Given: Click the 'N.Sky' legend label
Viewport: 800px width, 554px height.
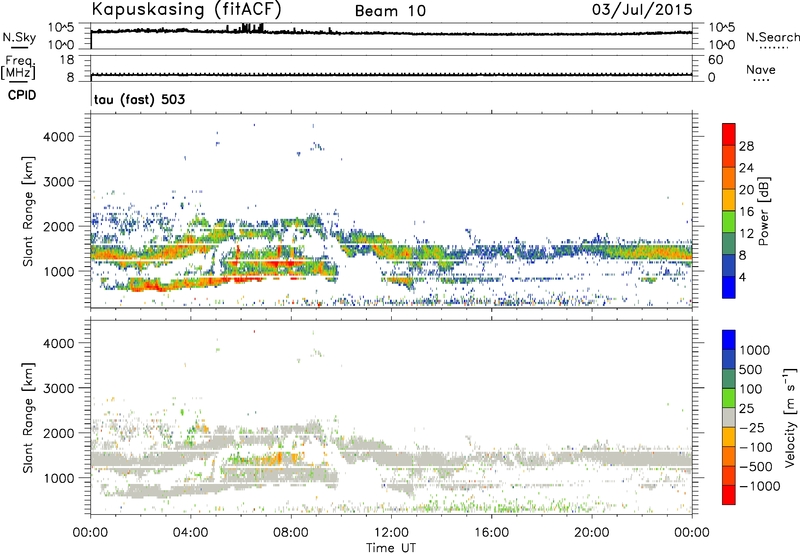Looking at the screenshot, I should coord(19,37).
